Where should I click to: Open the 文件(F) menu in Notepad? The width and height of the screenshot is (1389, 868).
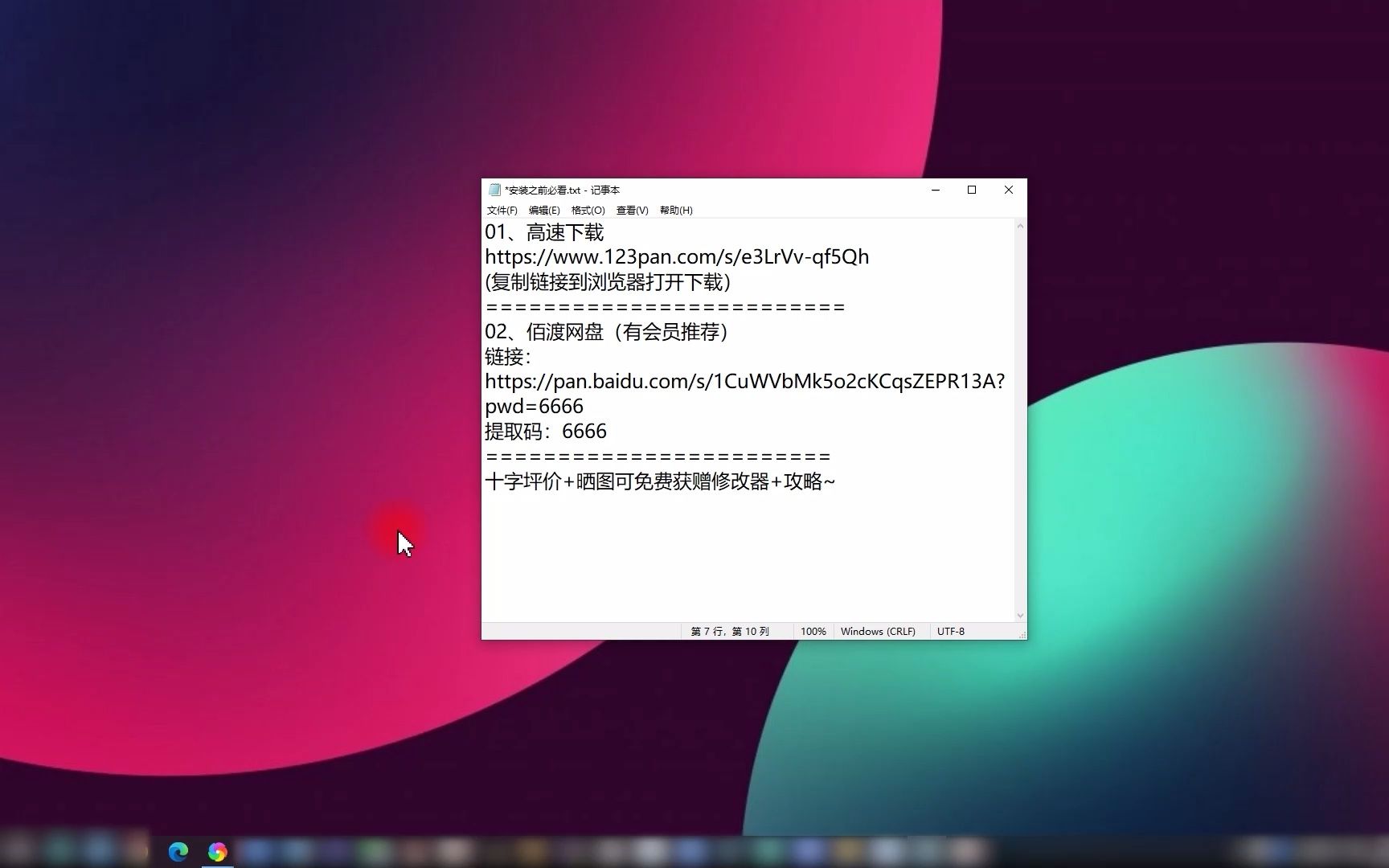[x=502, y=211]
